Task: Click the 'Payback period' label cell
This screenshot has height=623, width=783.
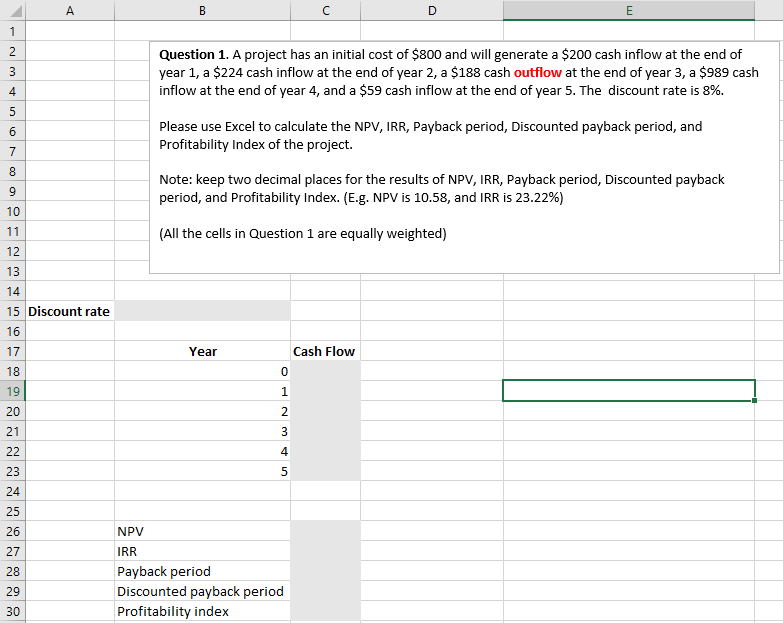Action: tap(202, 571)
